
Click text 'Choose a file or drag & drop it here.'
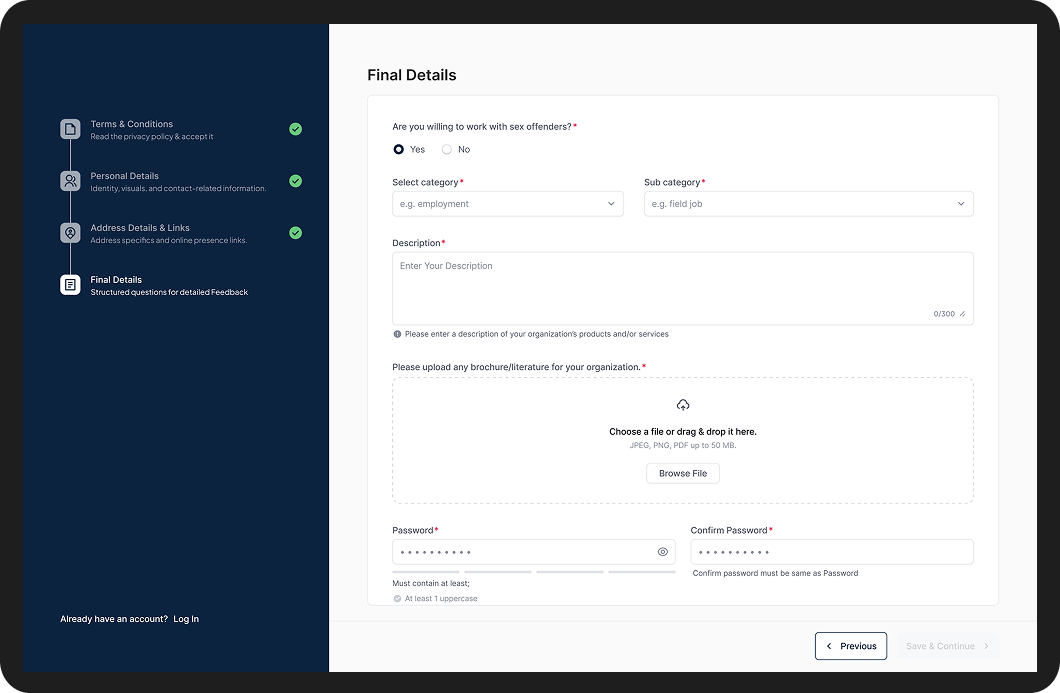tap(683, 431)
